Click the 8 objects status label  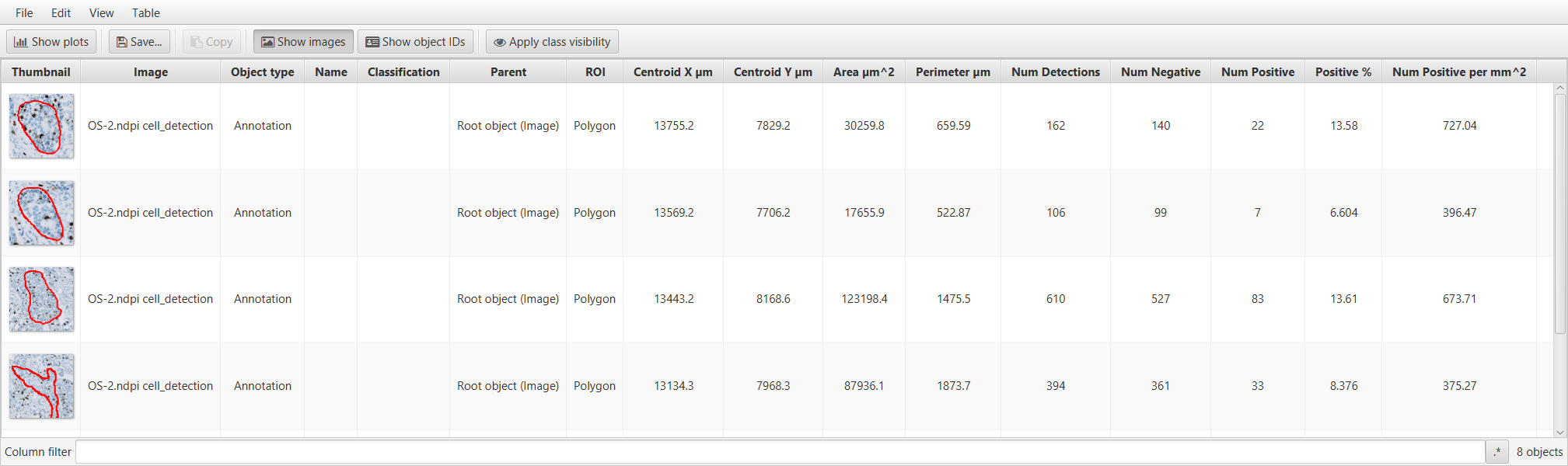(1539, 451)
